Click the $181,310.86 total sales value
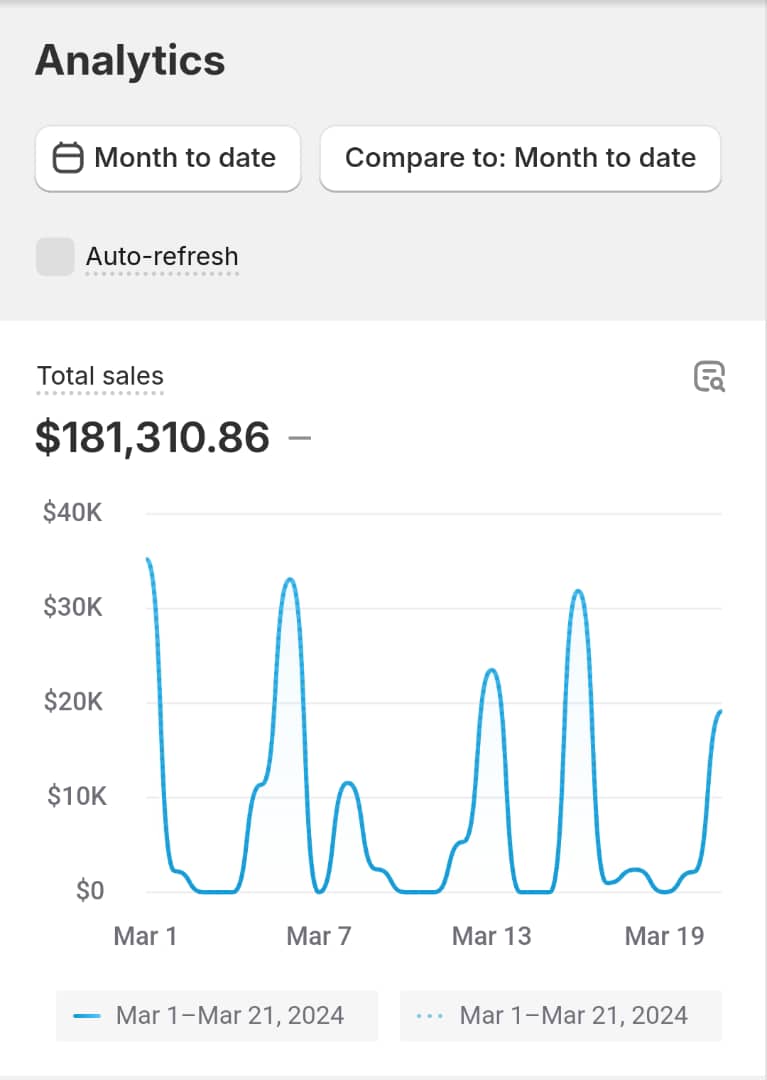Viewport: 767px width, 1080px height. coord(152,438)
